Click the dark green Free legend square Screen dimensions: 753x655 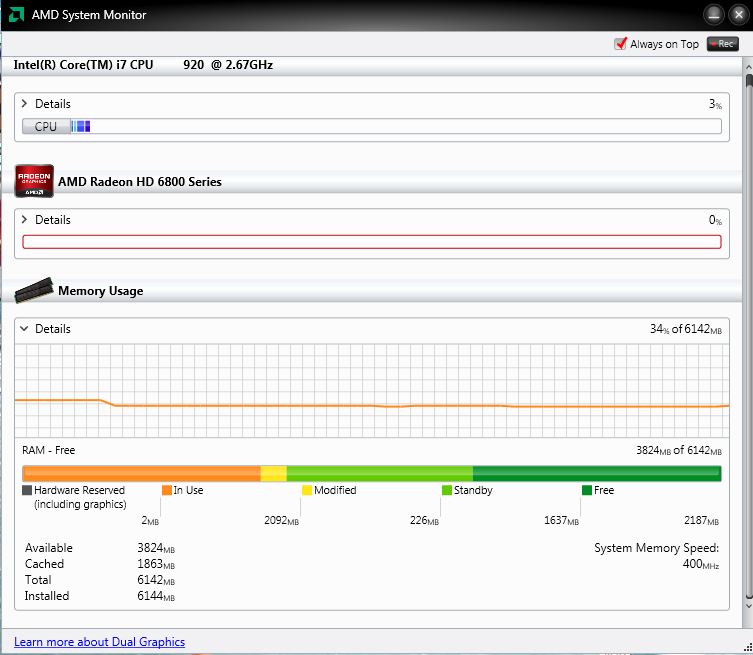tap(586, 490)
